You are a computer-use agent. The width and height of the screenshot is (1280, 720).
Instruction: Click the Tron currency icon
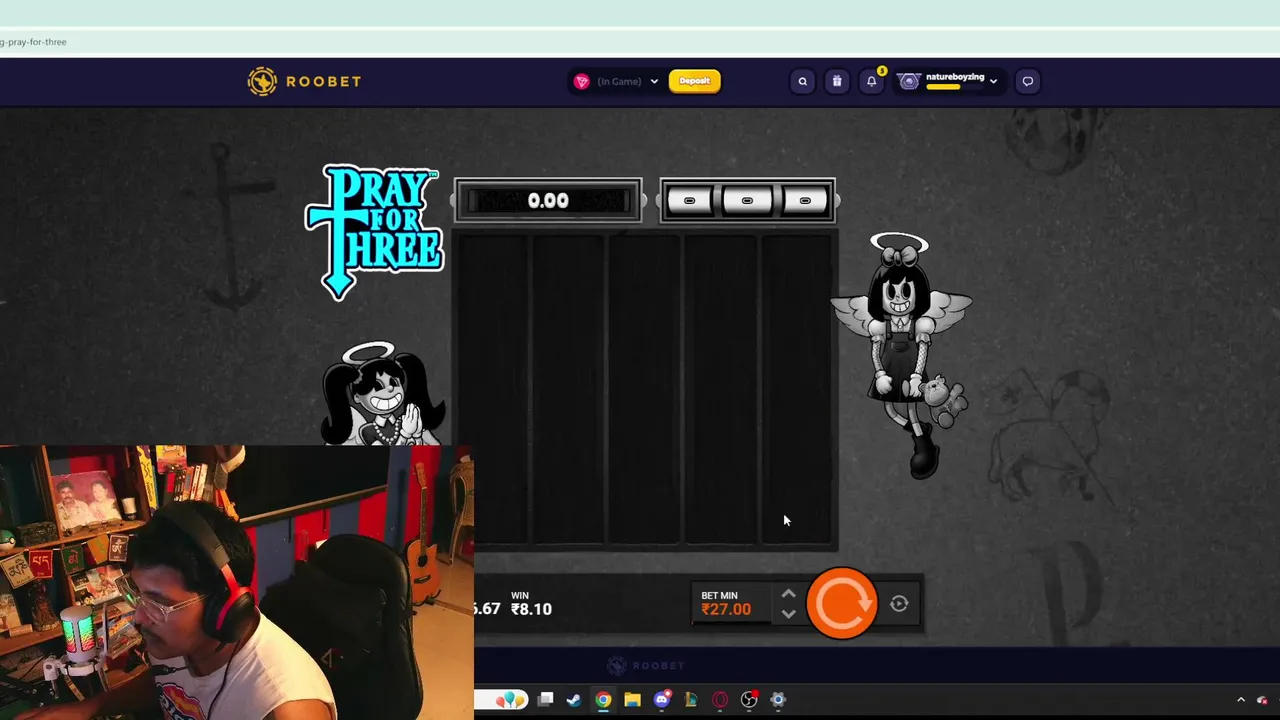[x=581, y=82]
